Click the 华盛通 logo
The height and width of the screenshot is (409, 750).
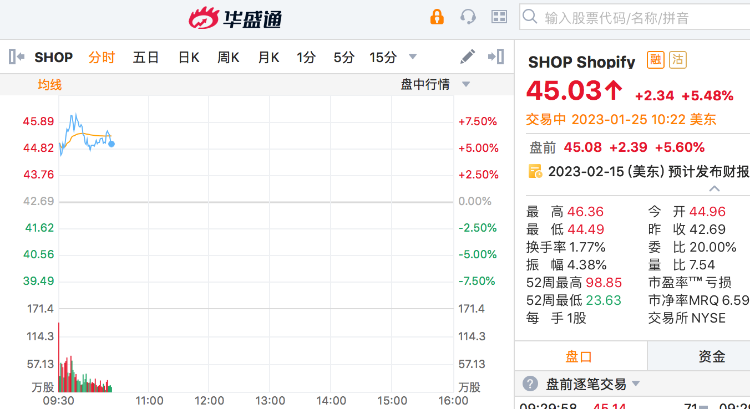(x=235, y=18)
